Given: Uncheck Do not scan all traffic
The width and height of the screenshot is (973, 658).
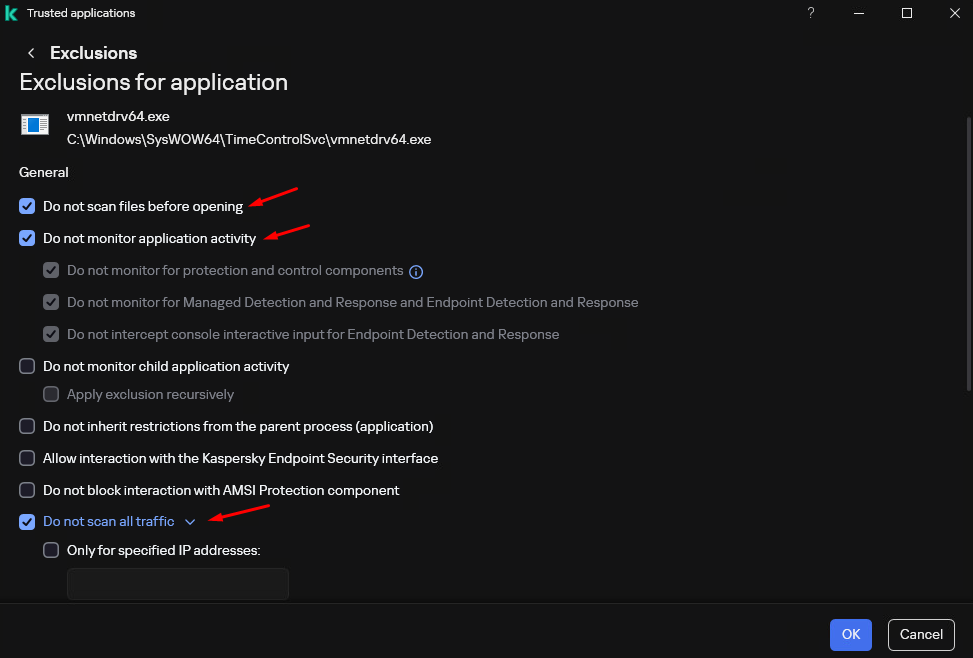Looking at the screenshot, I should pos(26,521).
